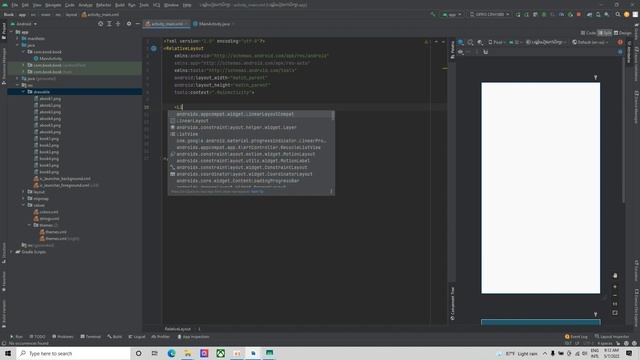This screenshot has height=360, width=640.
Task: Toggle the pan hand tool
Action: (615, 276)
